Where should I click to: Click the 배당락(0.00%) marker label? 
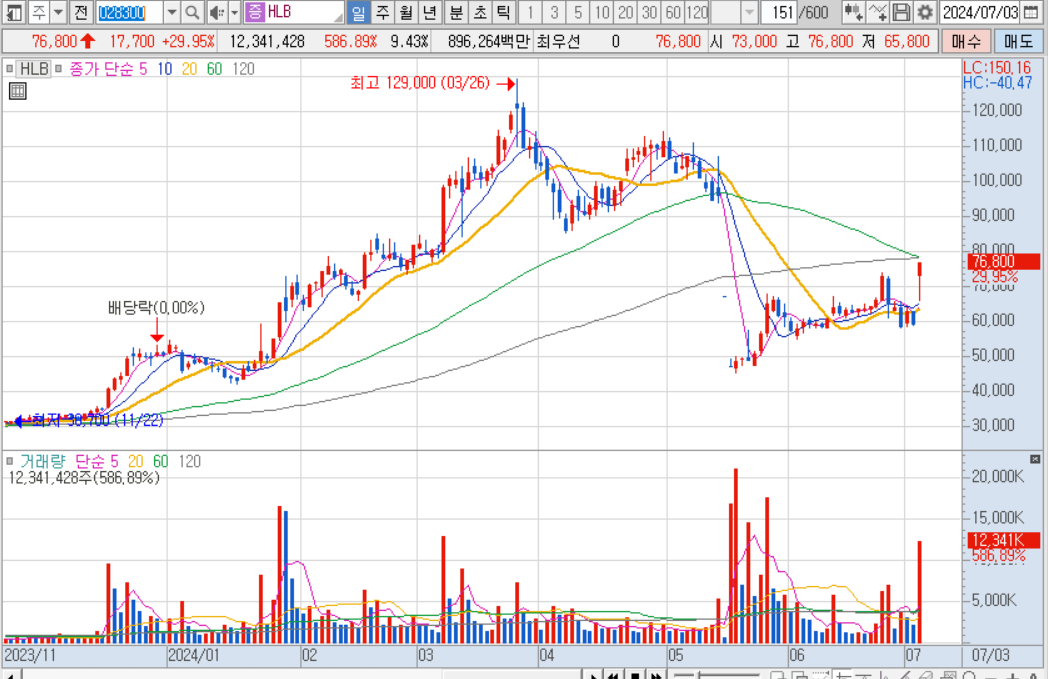(156, 307)
